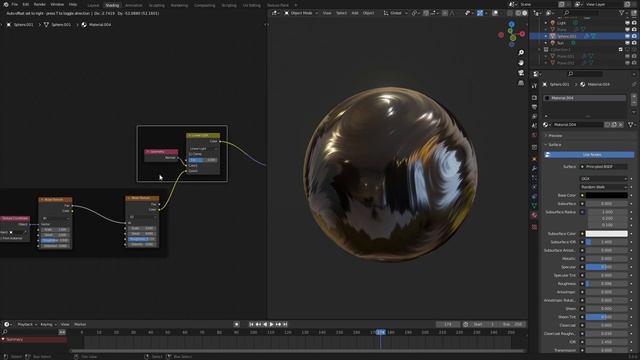Open the World properties tab icon
The width and height of the screenshot is (640, 360).
tap(534, 135)
